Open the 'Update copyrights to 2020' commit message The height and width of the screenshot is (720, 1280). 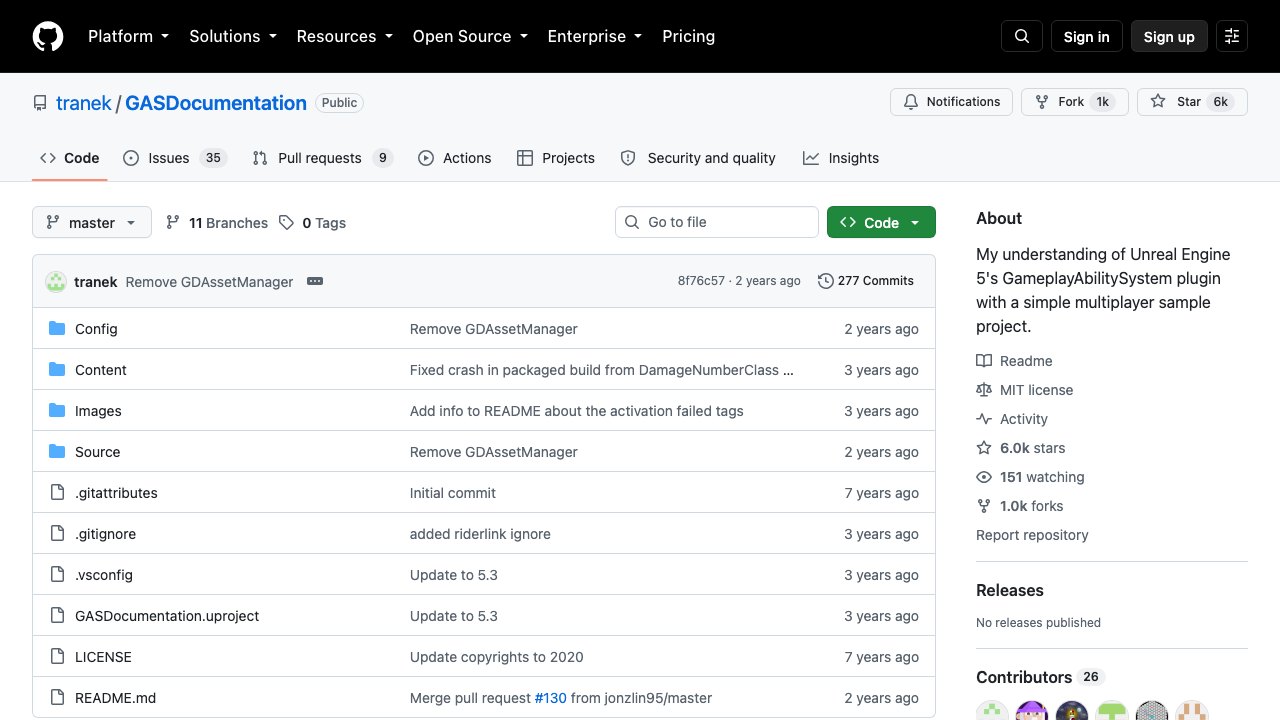point(497,657)
